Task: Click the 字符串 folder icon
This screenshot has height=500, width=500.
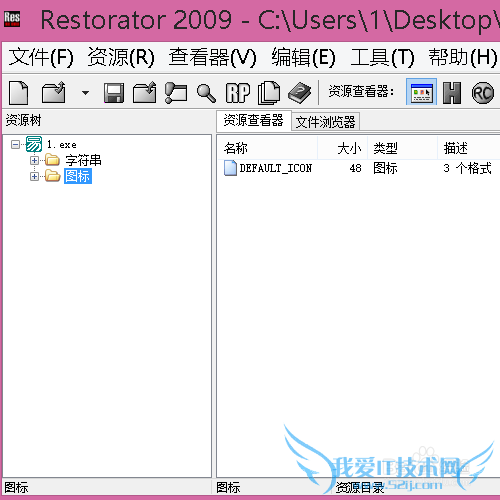Action: 52,160
